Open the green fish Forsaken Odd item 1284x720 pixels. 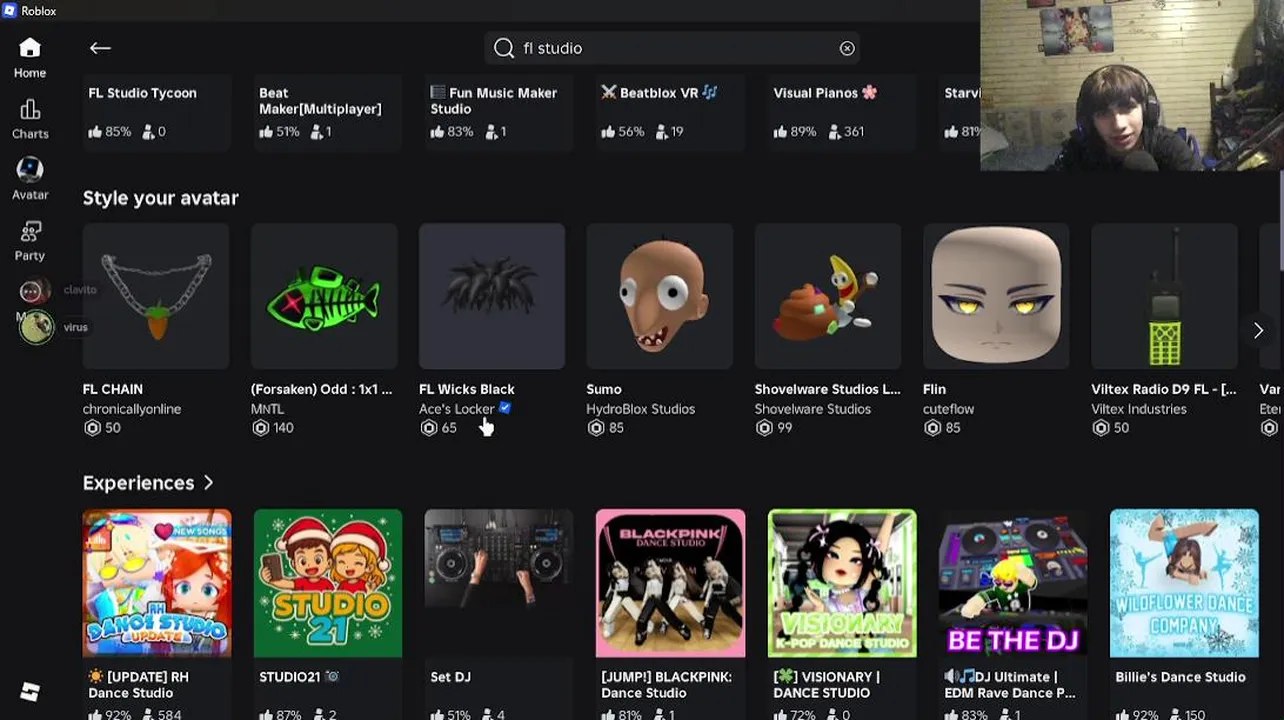click(324, 296)
